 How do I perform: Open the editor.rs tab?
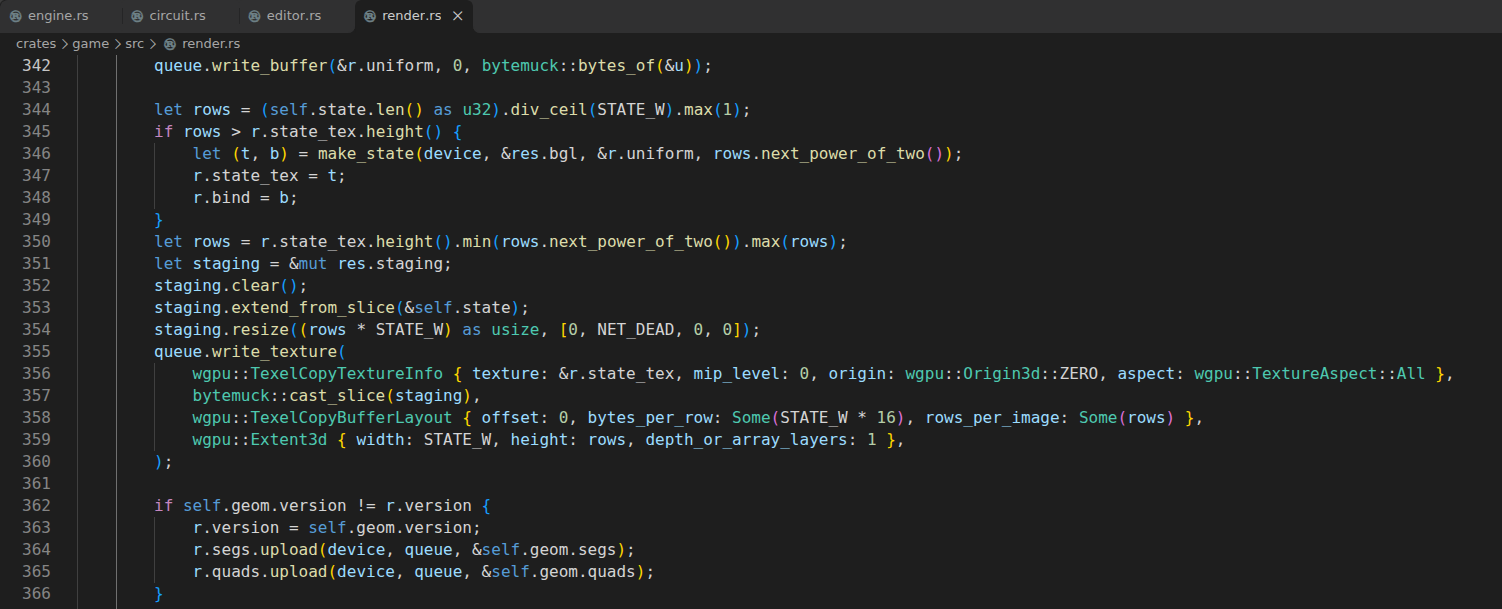[294, 16]
